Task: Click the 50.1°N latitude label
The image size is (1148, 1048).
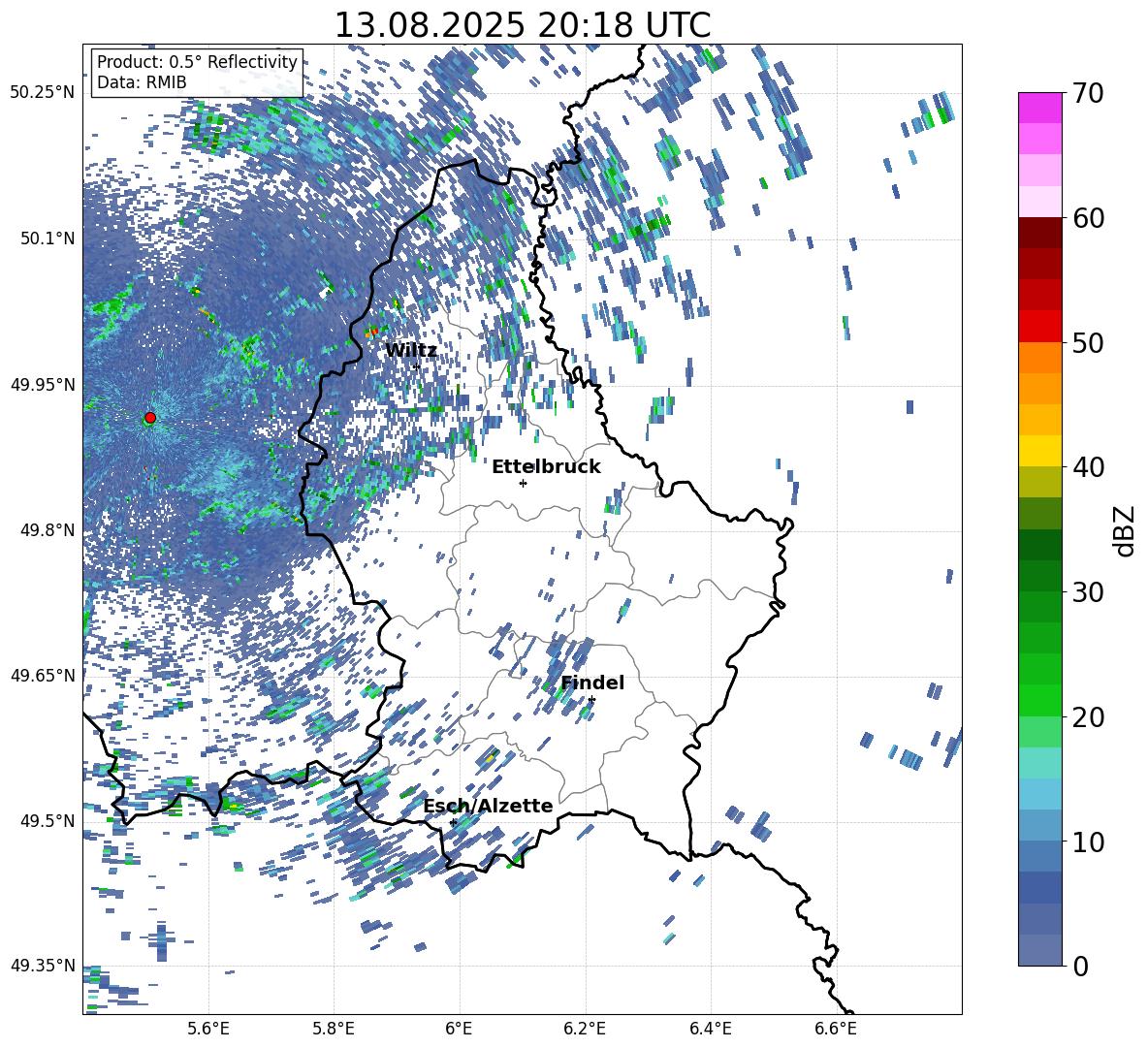Action: point(48,238)
